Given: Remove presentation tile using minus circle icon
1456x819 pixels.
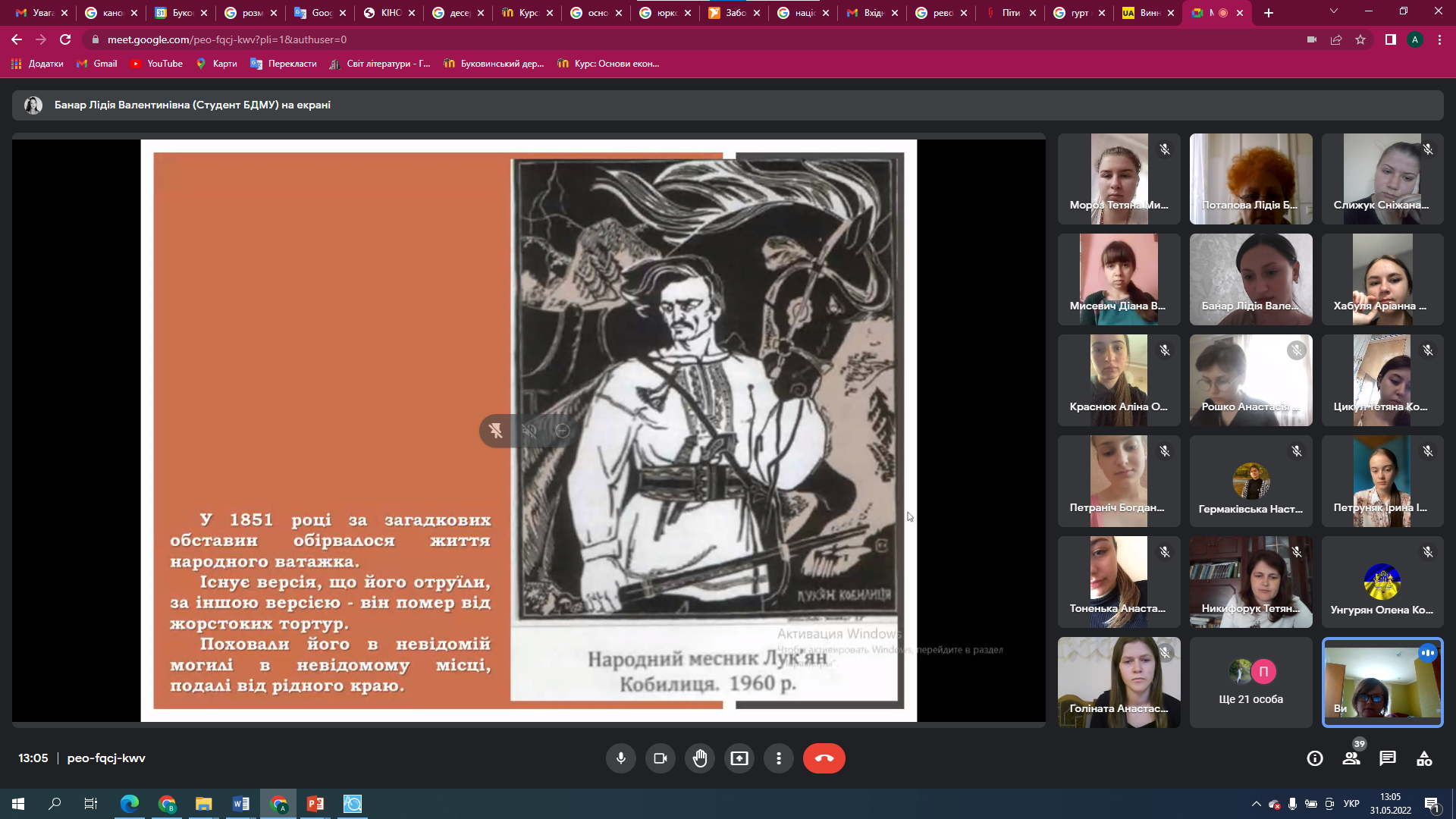Looking at the screenshot, I should (x=563, y=431).
